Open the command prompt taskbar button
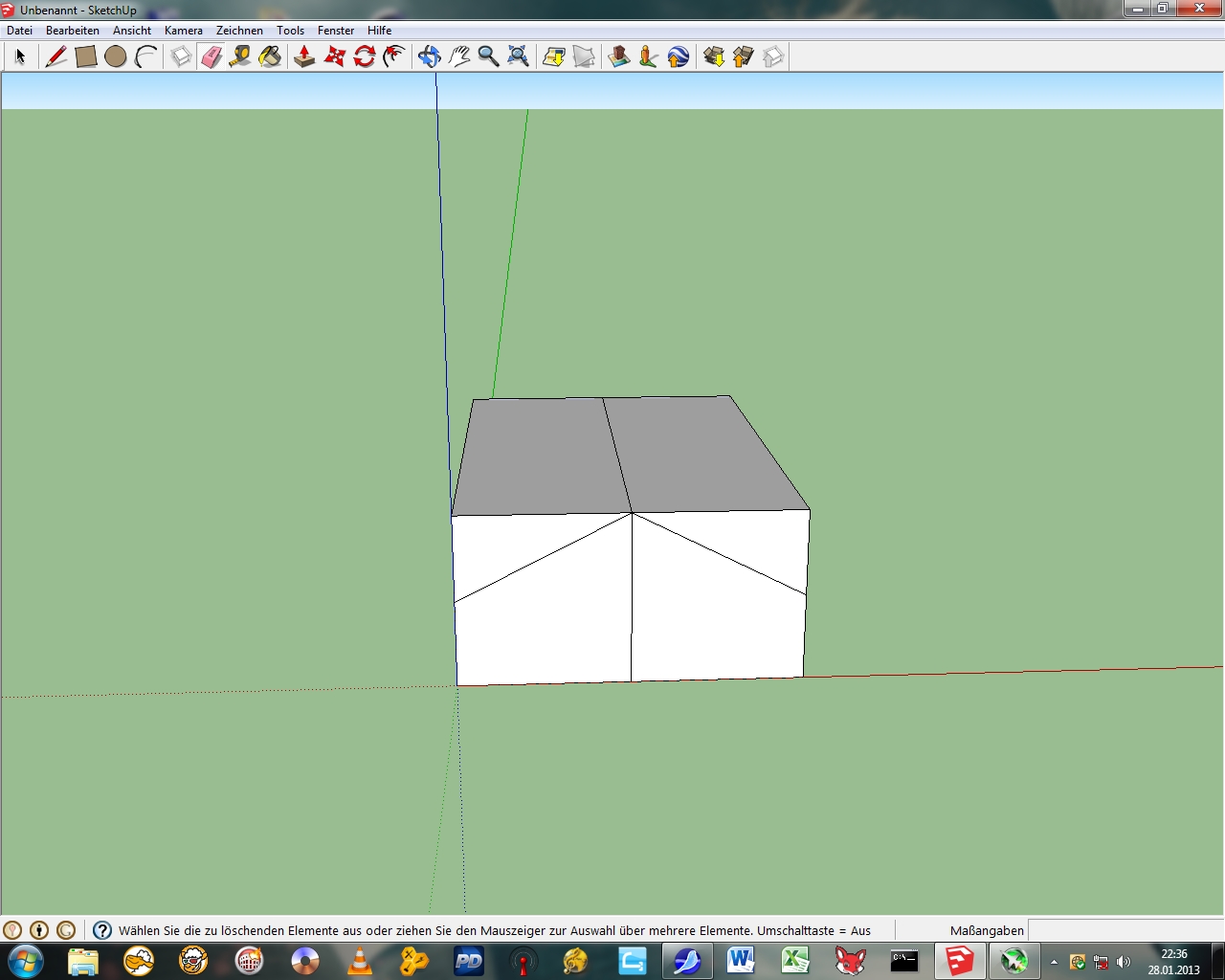This screenshot has height=980, width=1225. 904,961
